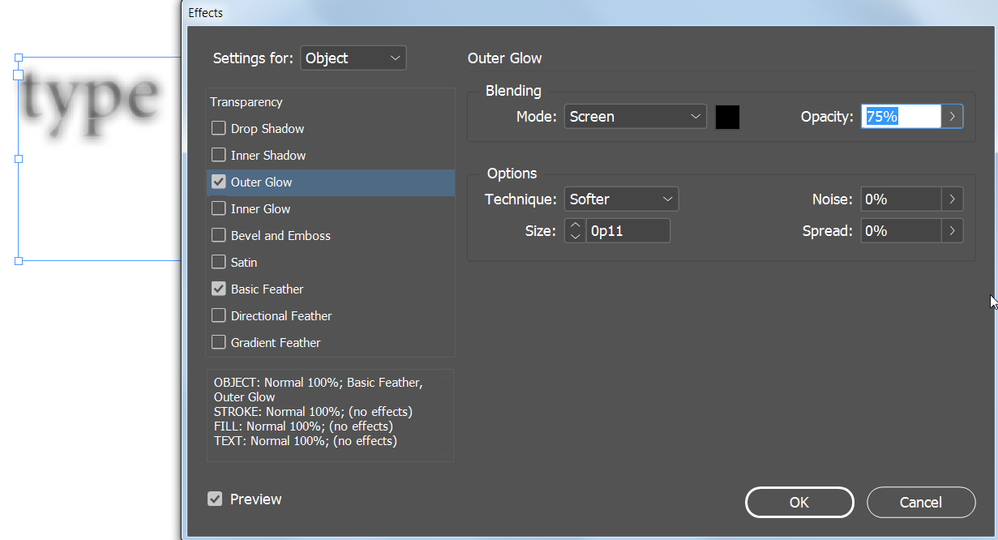The width and height of the screenshot is (998, 540).
Task: Open the blending Mode dropdown
Action: point(635,117)
